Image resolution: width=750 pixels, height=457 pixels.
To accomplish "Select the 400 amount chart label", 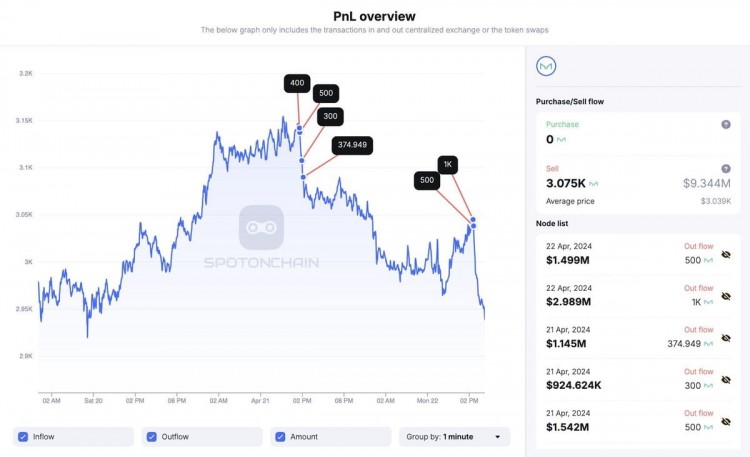I will coord(297,83).
